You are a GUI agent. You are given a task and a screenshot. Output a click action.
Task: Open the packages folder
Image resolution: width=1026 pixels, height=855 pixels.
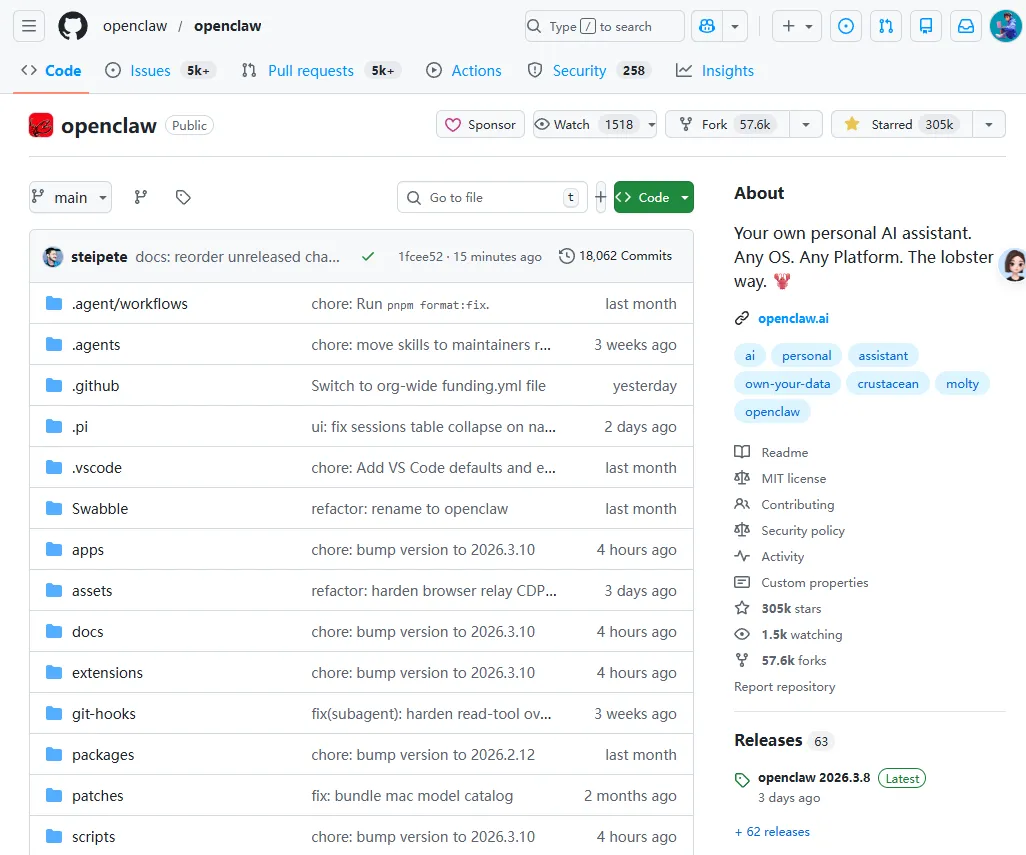coord(103,755)
